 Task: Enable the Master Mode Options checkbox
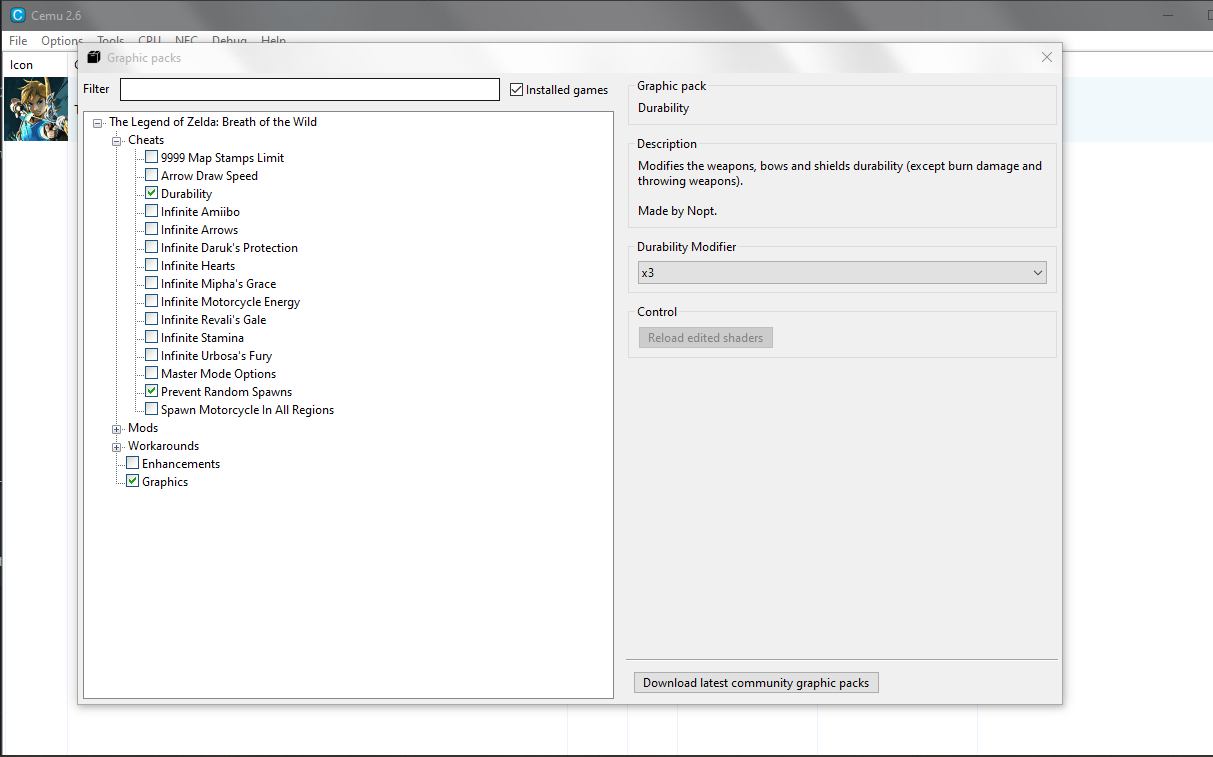tap(151, 373)
